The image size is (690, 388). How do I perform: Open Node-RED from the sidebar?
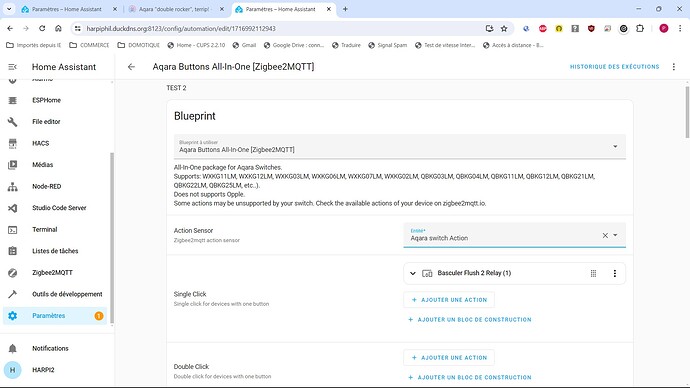(x=55, y=187)
